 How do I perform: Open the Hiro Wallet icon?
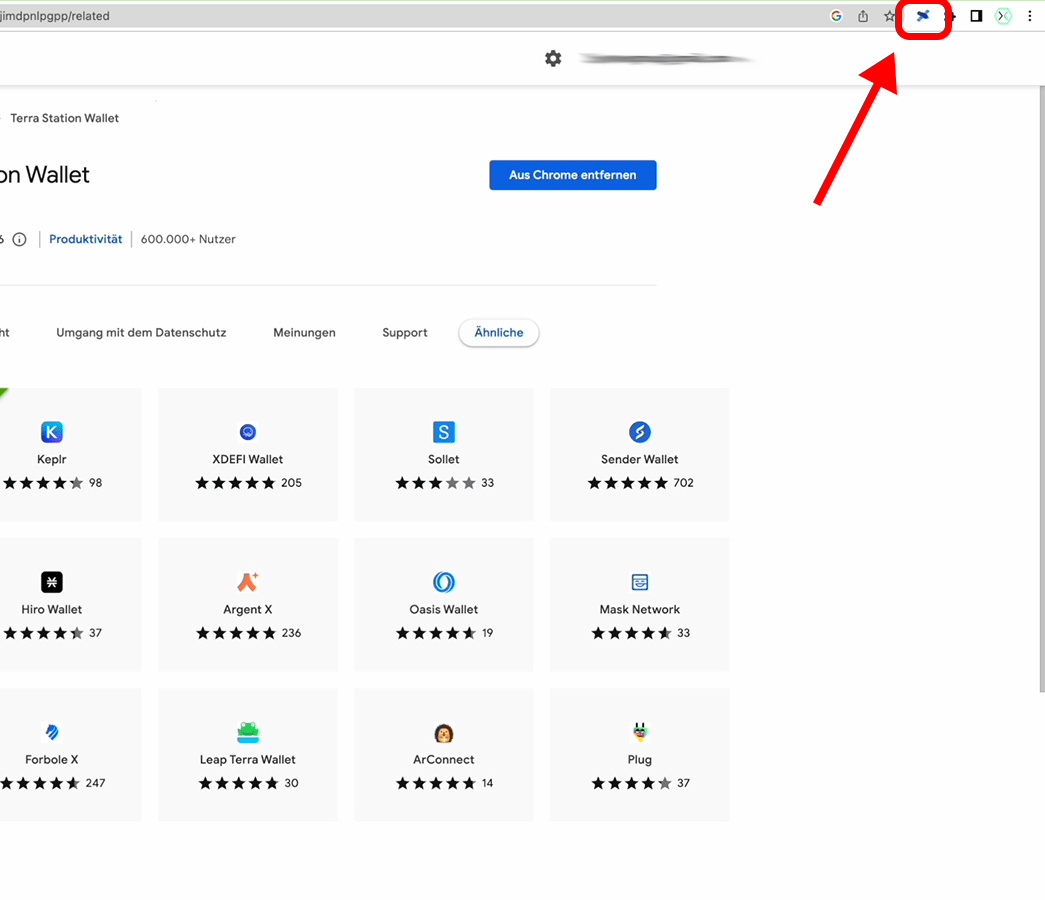[x=52, y=582]
